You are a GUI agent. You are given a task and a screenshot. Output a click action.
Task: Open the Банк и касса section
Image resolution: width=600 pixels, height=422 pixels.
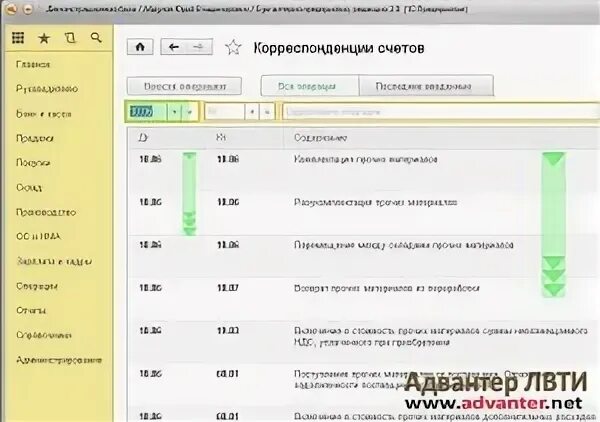pos(44,114)
